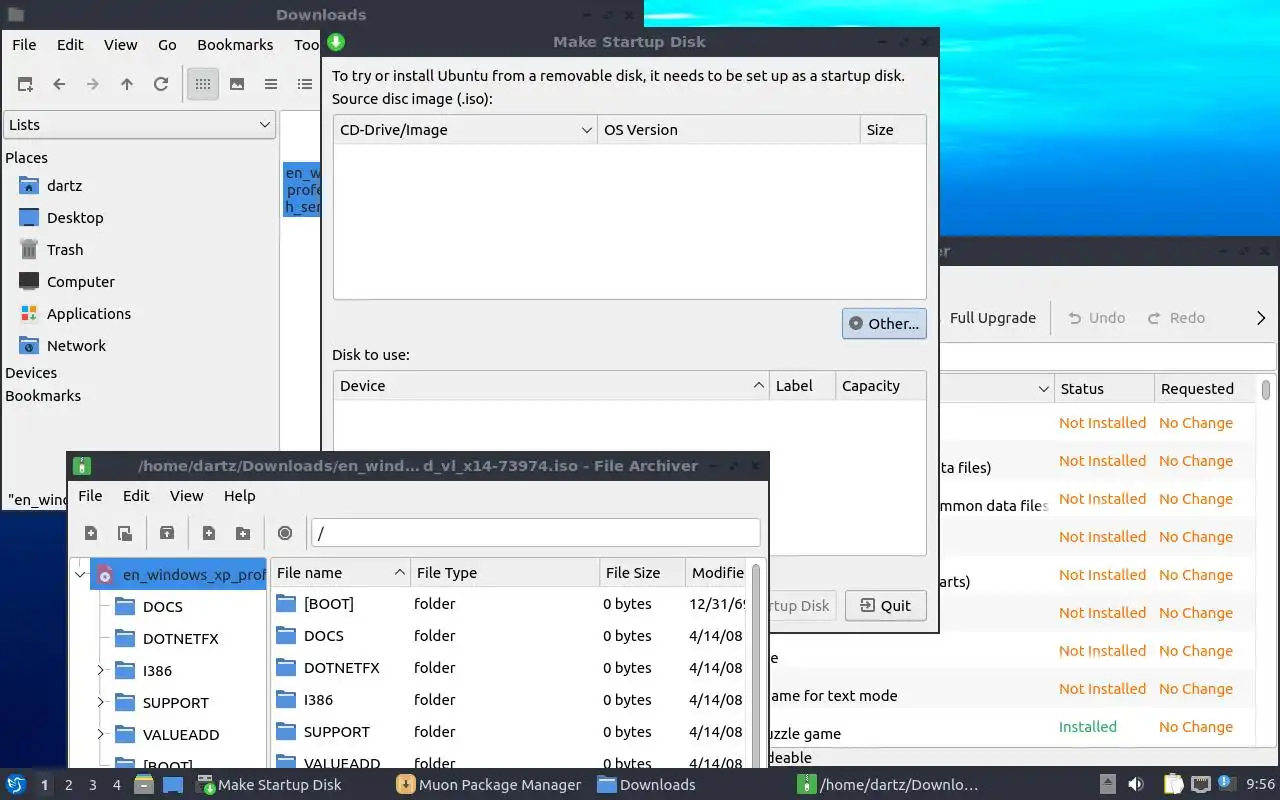Open the File menu in Downloads window
1280x800 pixels.
24,45
